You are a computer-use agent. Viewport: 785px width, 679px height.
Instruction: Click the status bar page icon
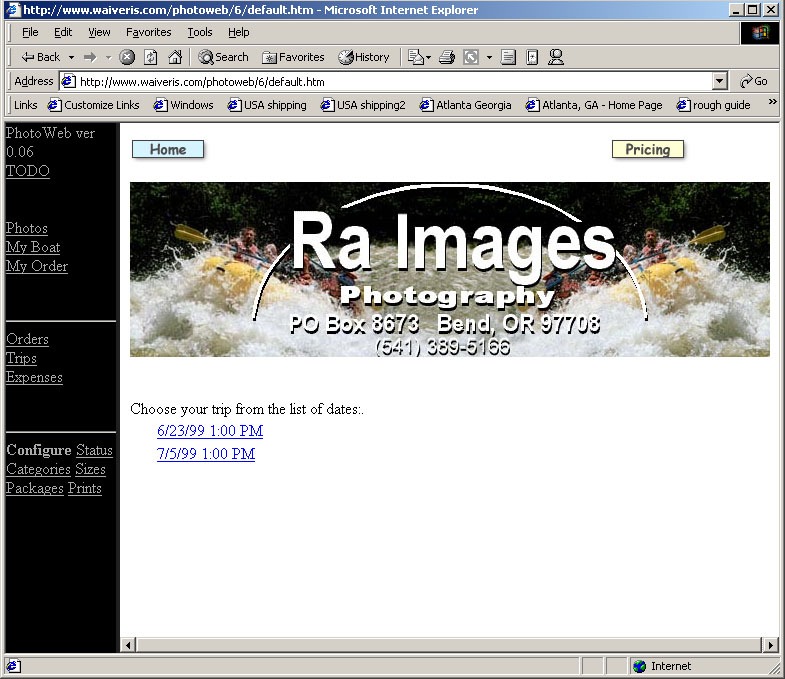point(13,666)
